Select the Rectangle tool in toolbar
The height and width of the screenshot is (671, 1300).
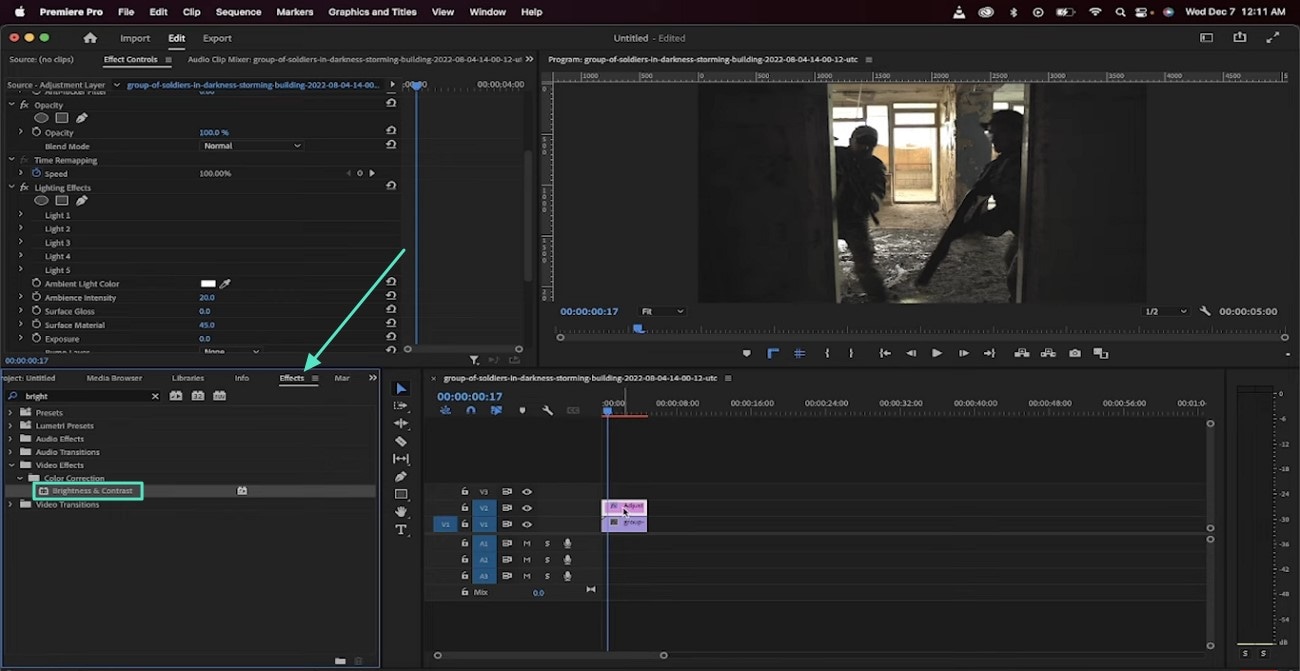(x=401, y=494)
